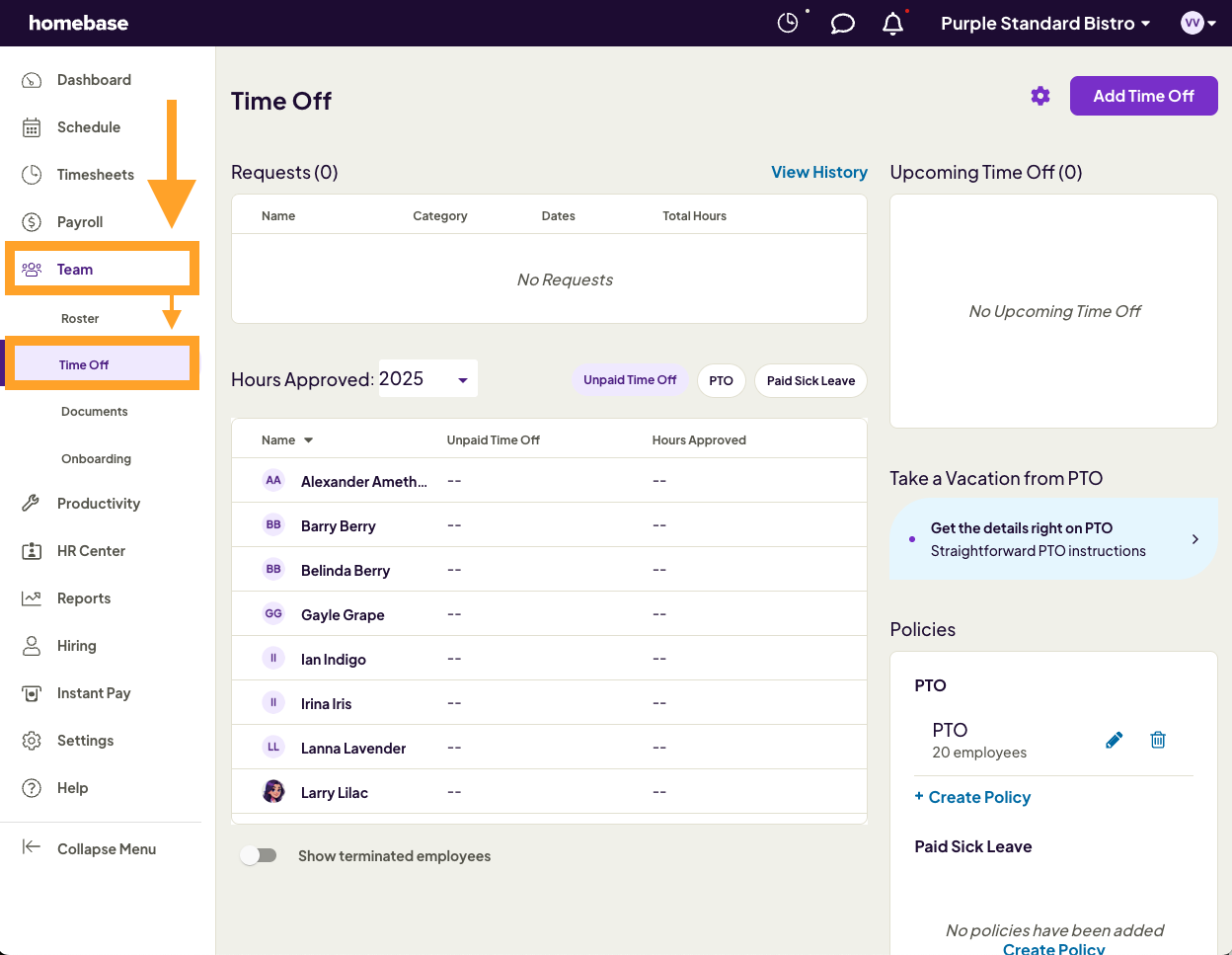Open the View History link
This screenshot has width=1232, height=955.
pos(818,172)
